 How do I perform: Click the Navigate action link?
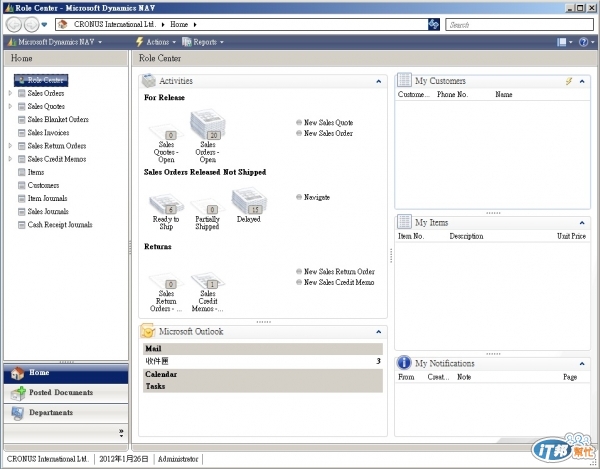click(316, 197)
